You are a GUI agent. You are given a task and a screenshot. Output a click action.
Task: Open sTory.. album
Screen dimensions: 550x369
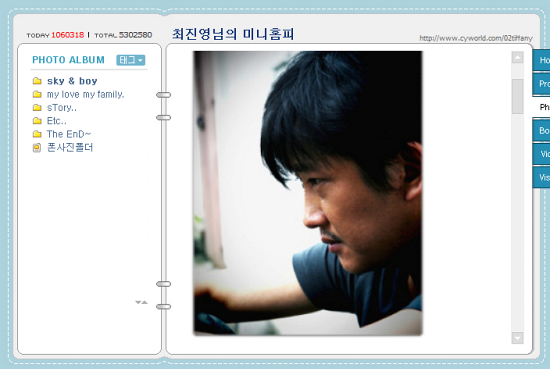[62, 108]
